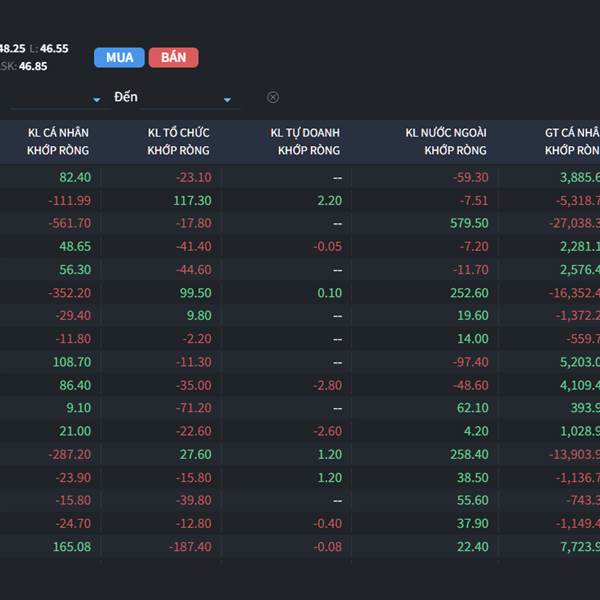Select the 117.30 institution volume cell
Screen dimensions: 600x600
192,201
